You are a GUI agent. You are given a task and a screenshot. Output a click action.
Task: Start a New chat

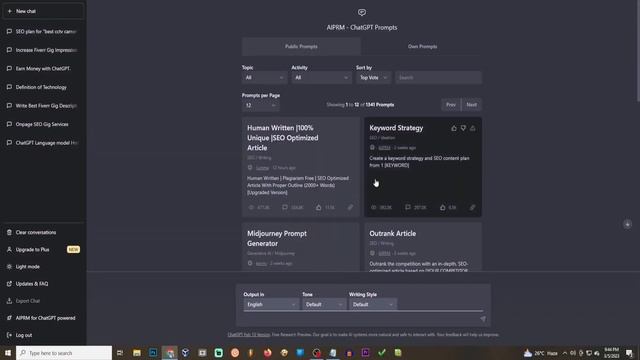coord(43,11)
